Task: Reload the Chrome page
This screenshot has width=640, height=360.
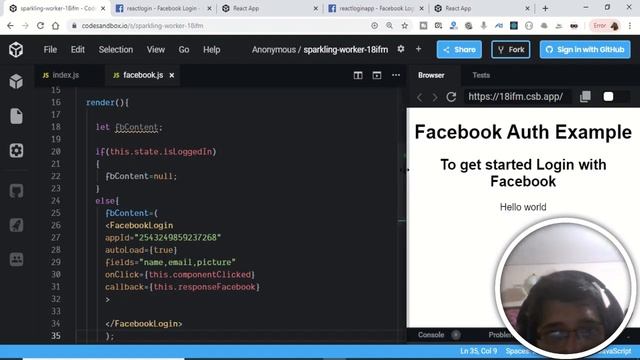Action: [x=40, y=26]
